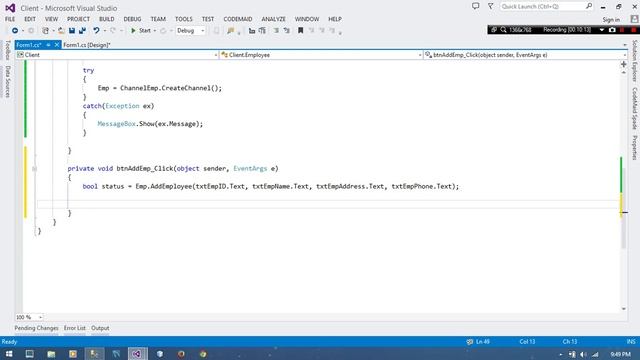640x360 pixels.
Task: Click the Redo arrow icon
Action: tap(113, 31)
